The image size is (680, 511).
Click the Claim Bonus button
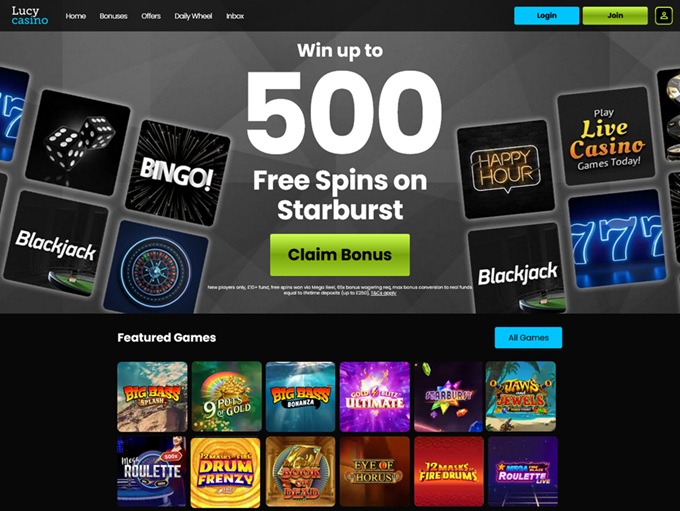tap(340, 255)
